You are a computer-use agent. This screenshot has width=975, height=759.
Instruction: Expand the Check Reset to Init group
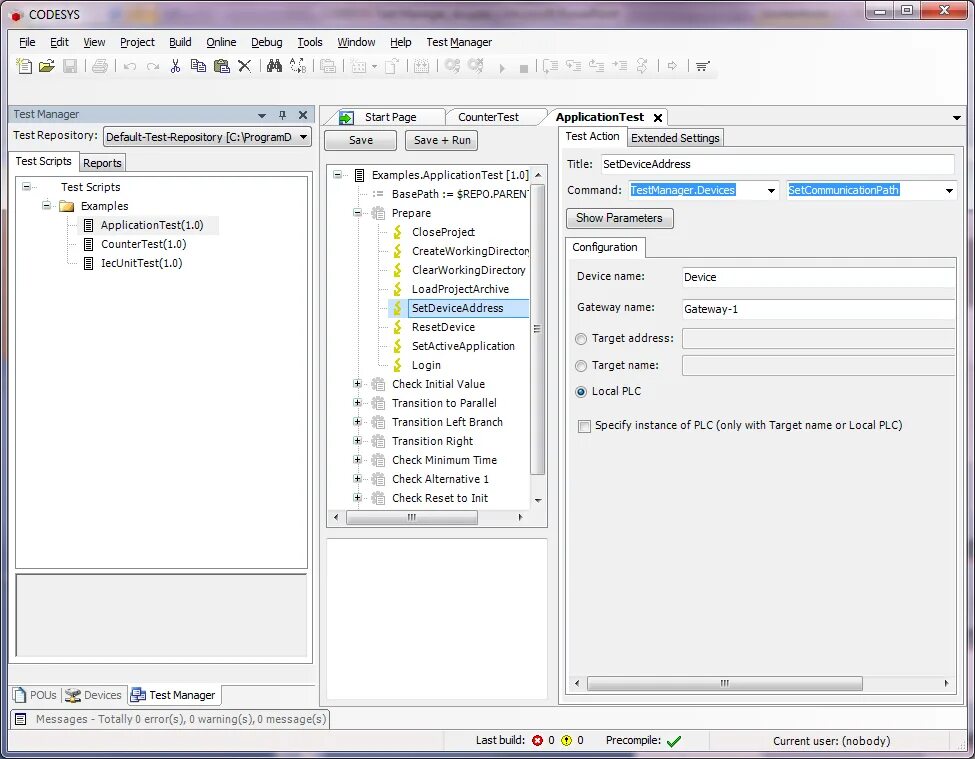[x=357, y=499]
